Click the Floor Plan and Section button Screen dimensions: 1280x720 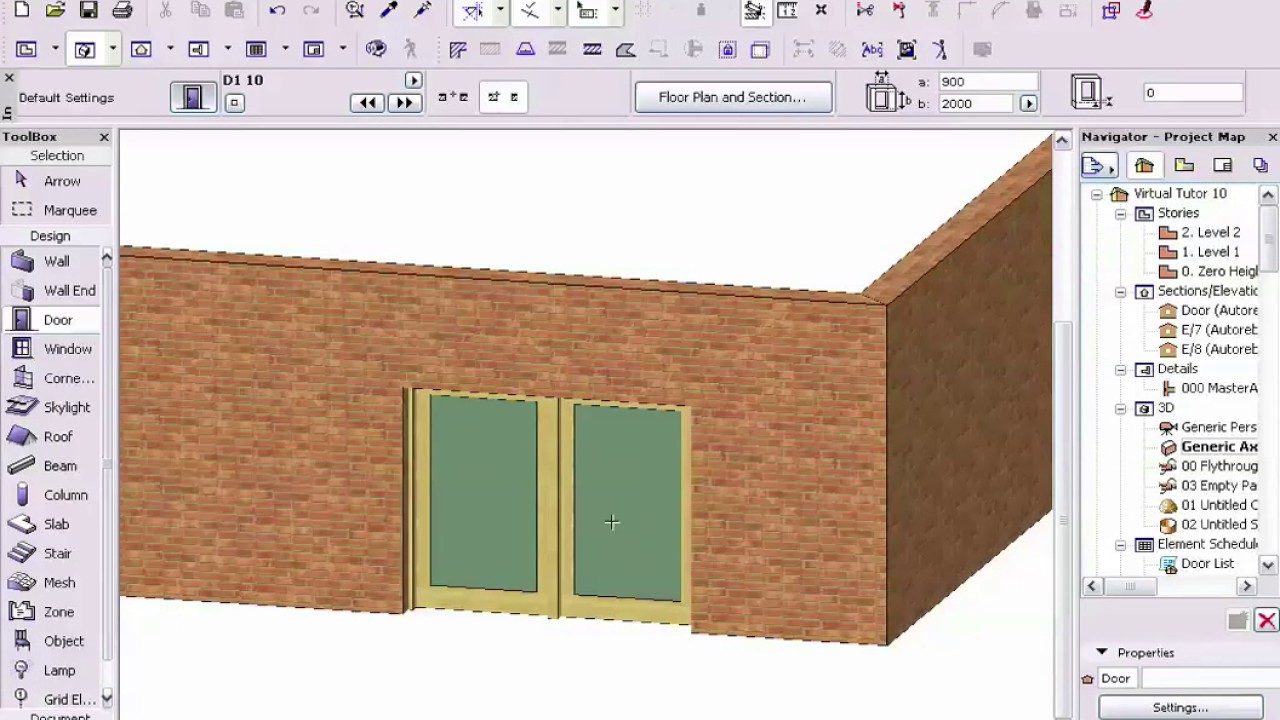pos(732,97)
